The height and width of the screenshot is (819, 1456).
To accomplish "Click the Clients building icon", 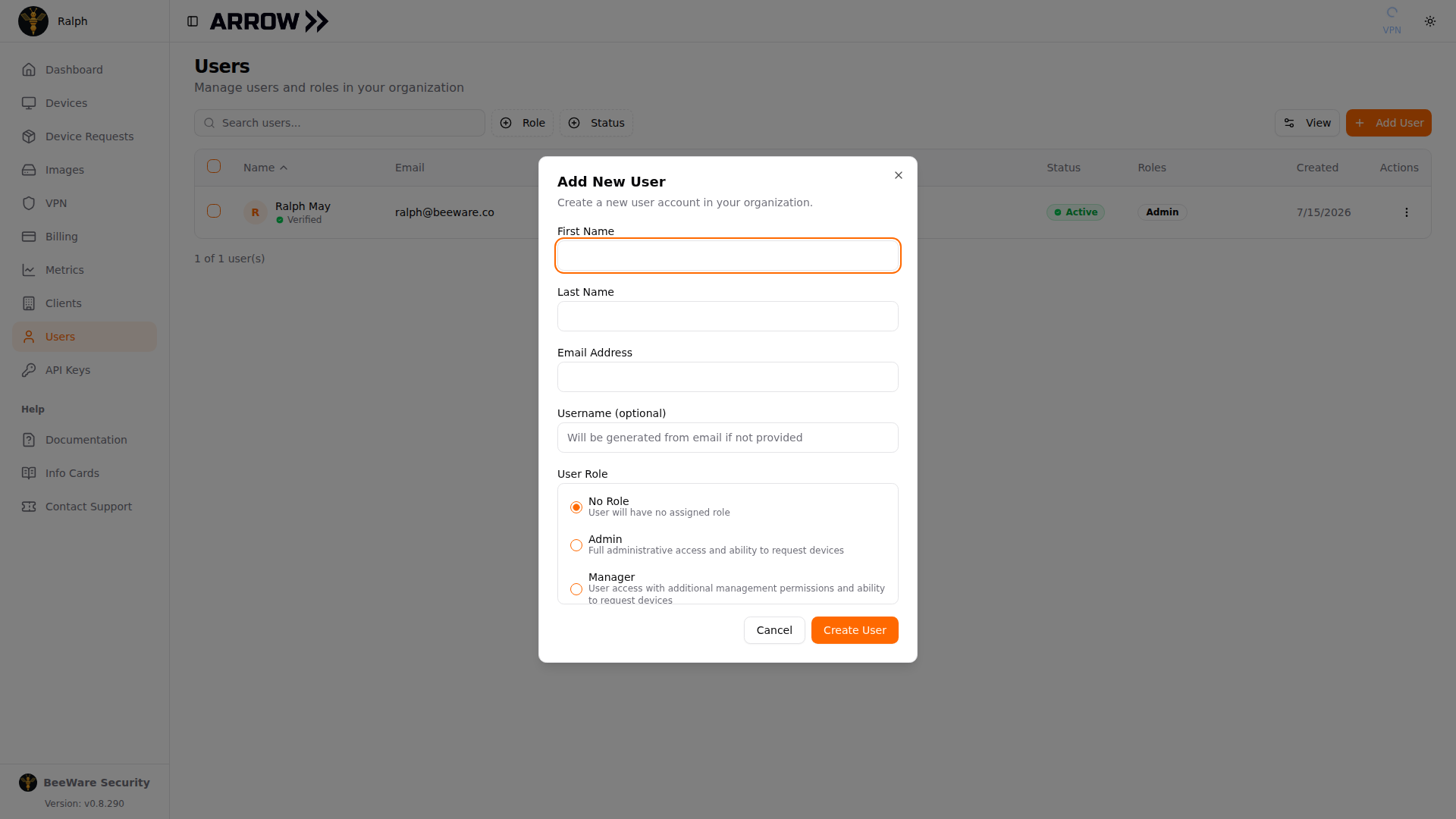I will pyautogui.click(x=29, y=303).
